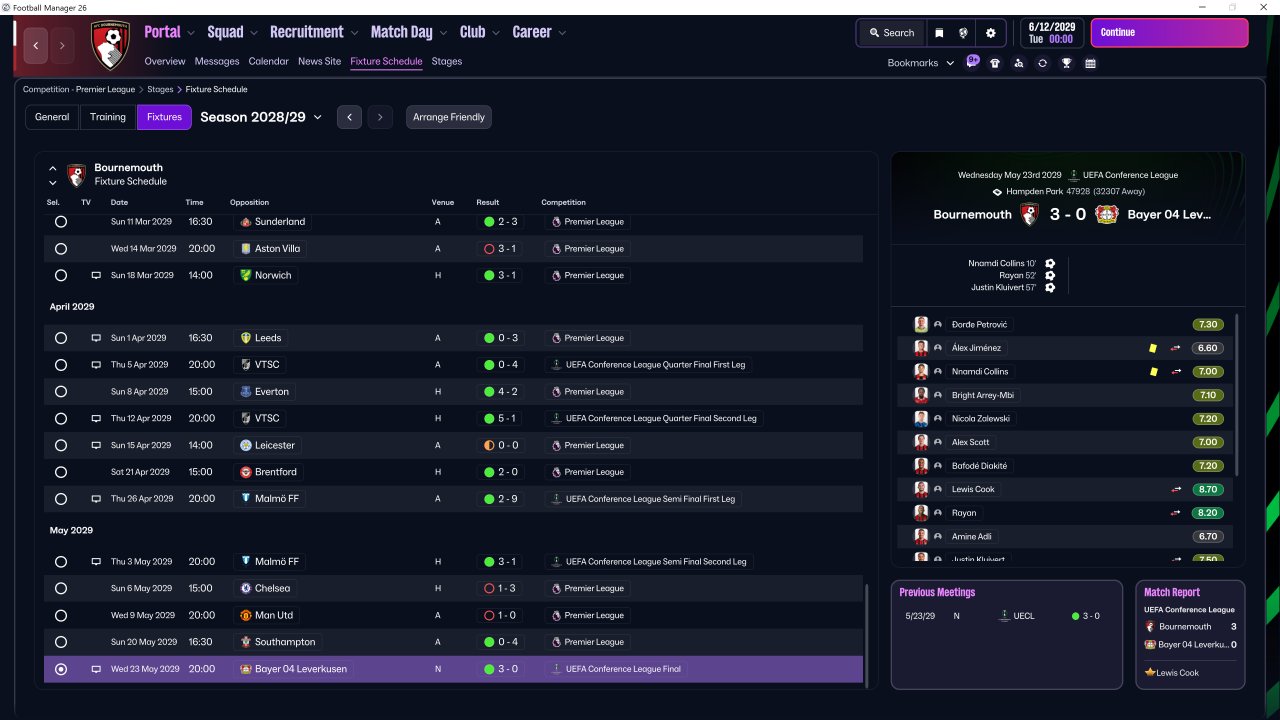
Task: Open the Match Day menu dropdown
Action: click(x=409, y=32)
